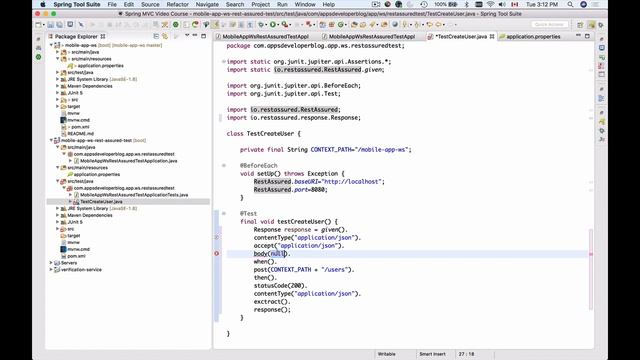Click the red error mark in overview ruler
Image resolution: width=640 pixels, height=360 pixels.
tap(591, 254)
